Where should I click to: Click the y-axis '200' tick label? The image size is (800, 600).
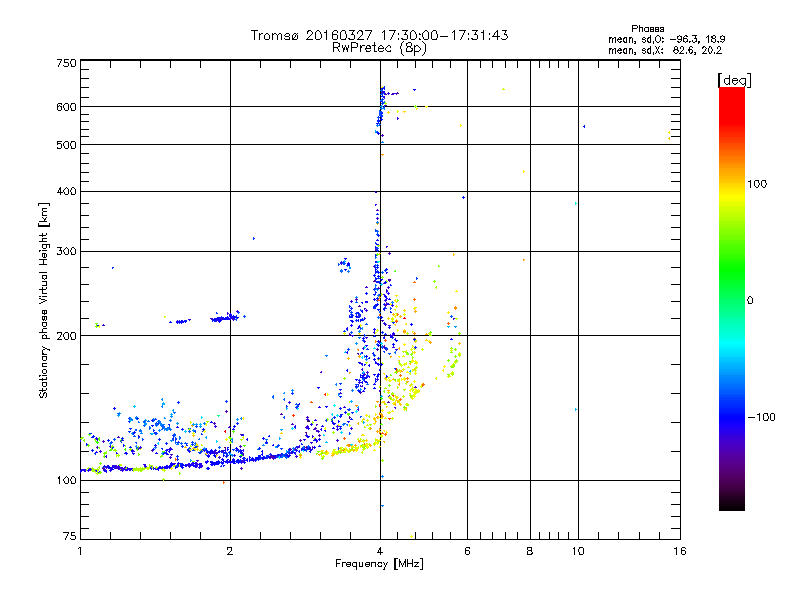[x=66, y=336]
